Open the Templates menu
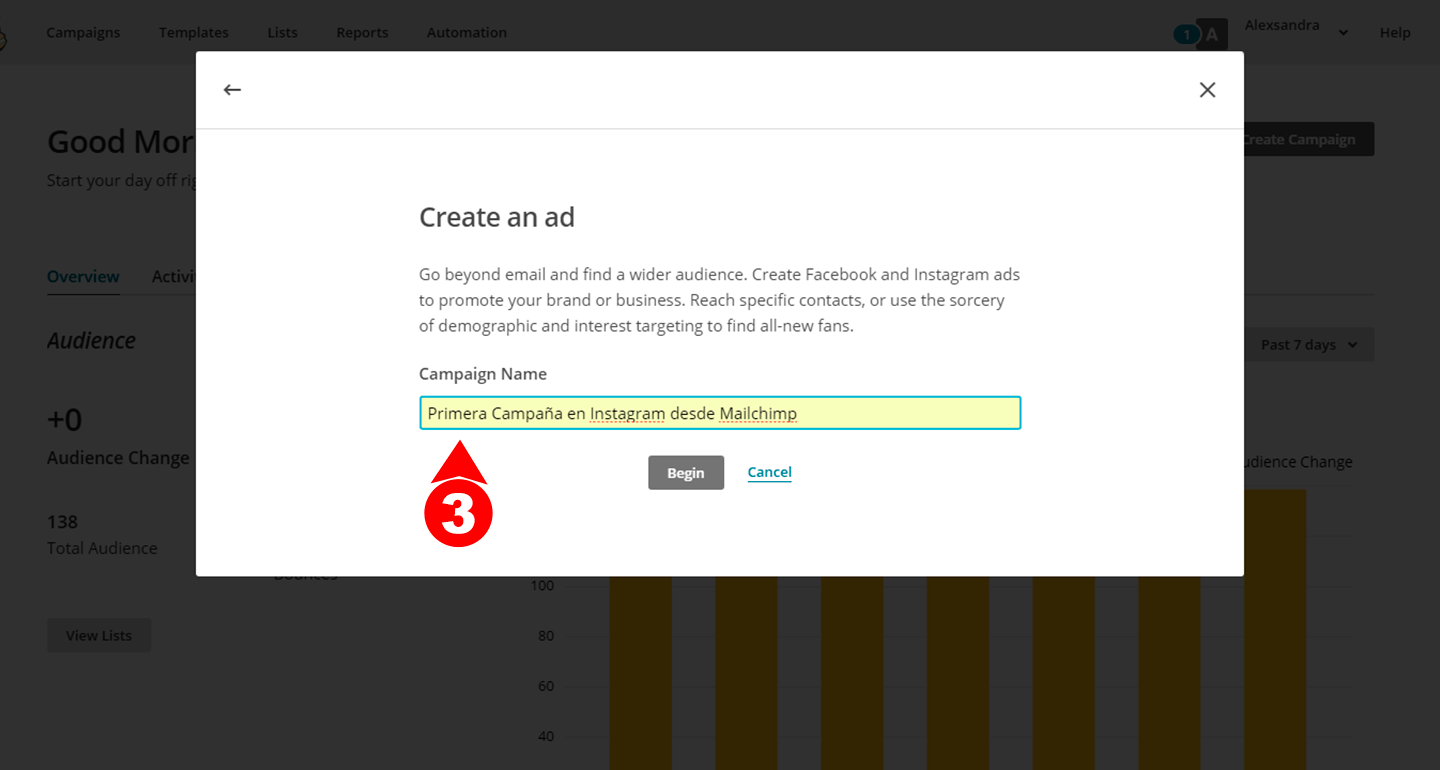The width and height of the screenshot is (1440, 770). [194, 33]
